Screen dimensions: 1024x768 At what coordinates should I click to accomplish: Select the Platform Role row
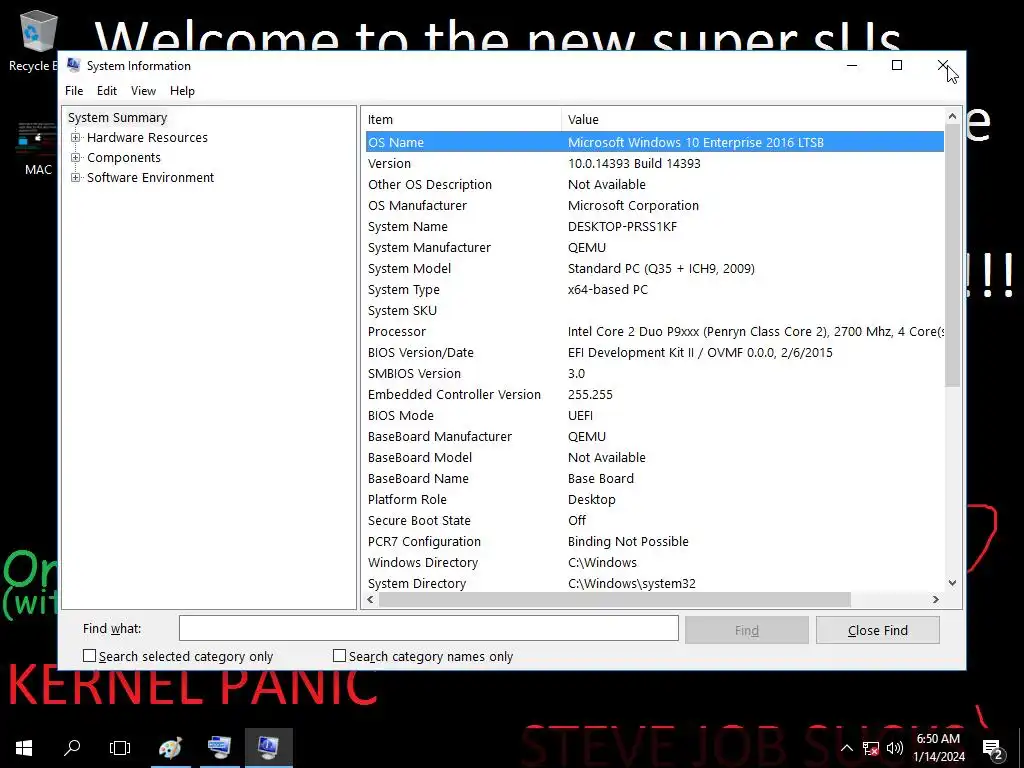pyautogui.click(x=654, y=500)
